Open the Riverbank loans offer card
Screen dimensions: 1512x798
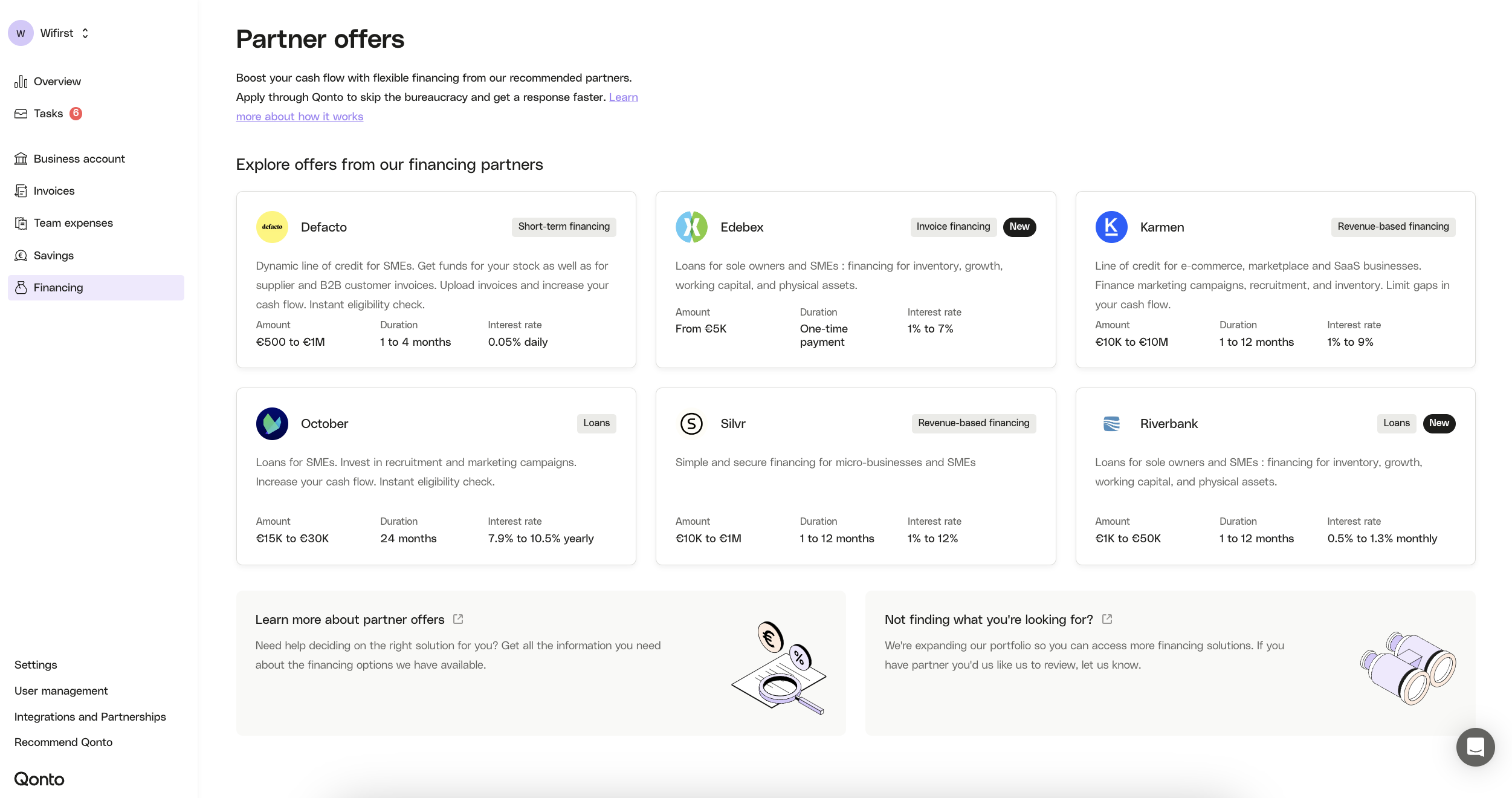[x=1275, y=476]
